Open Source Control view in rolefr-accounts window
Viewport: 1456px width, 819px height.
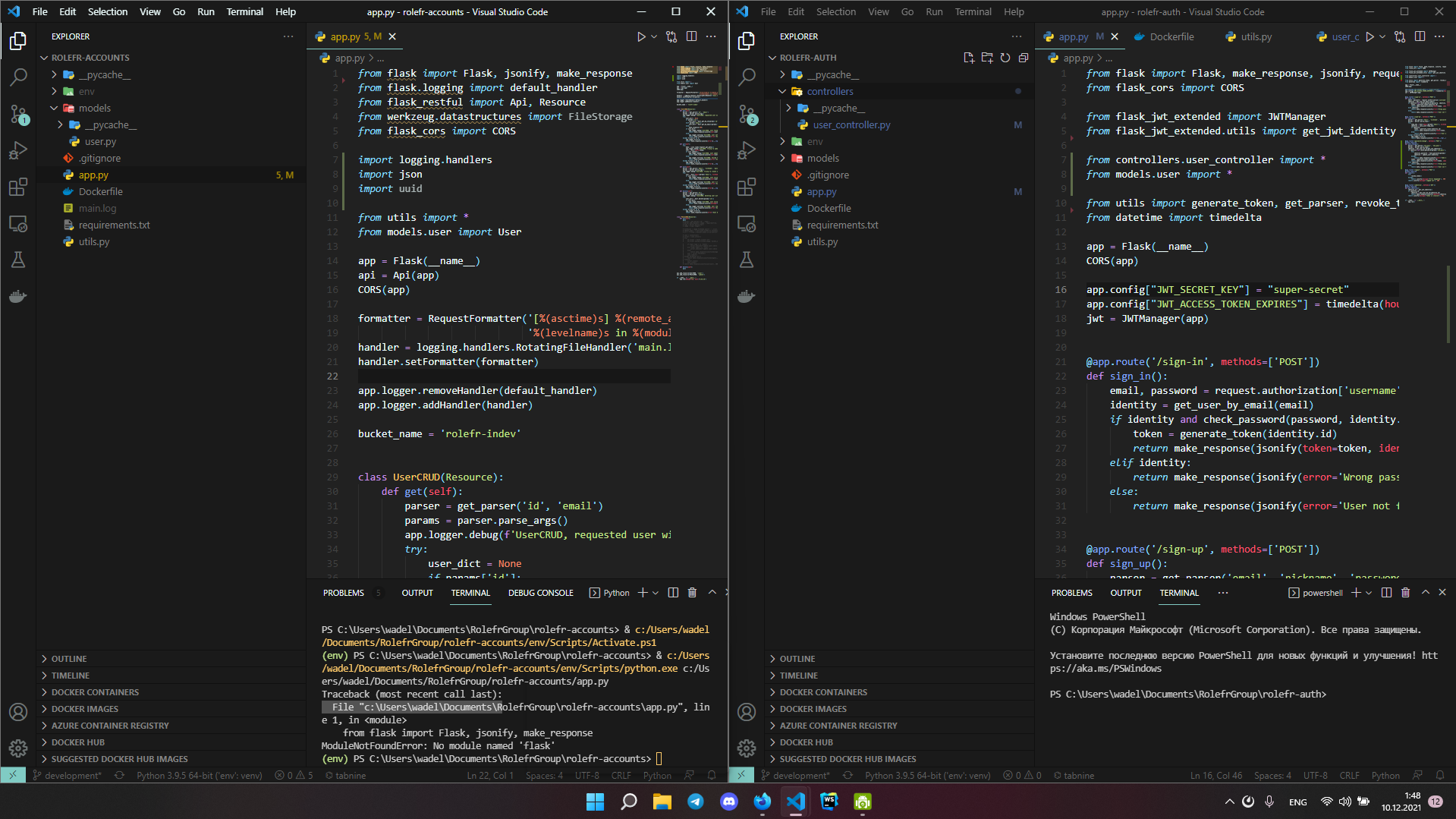[18, 114]
